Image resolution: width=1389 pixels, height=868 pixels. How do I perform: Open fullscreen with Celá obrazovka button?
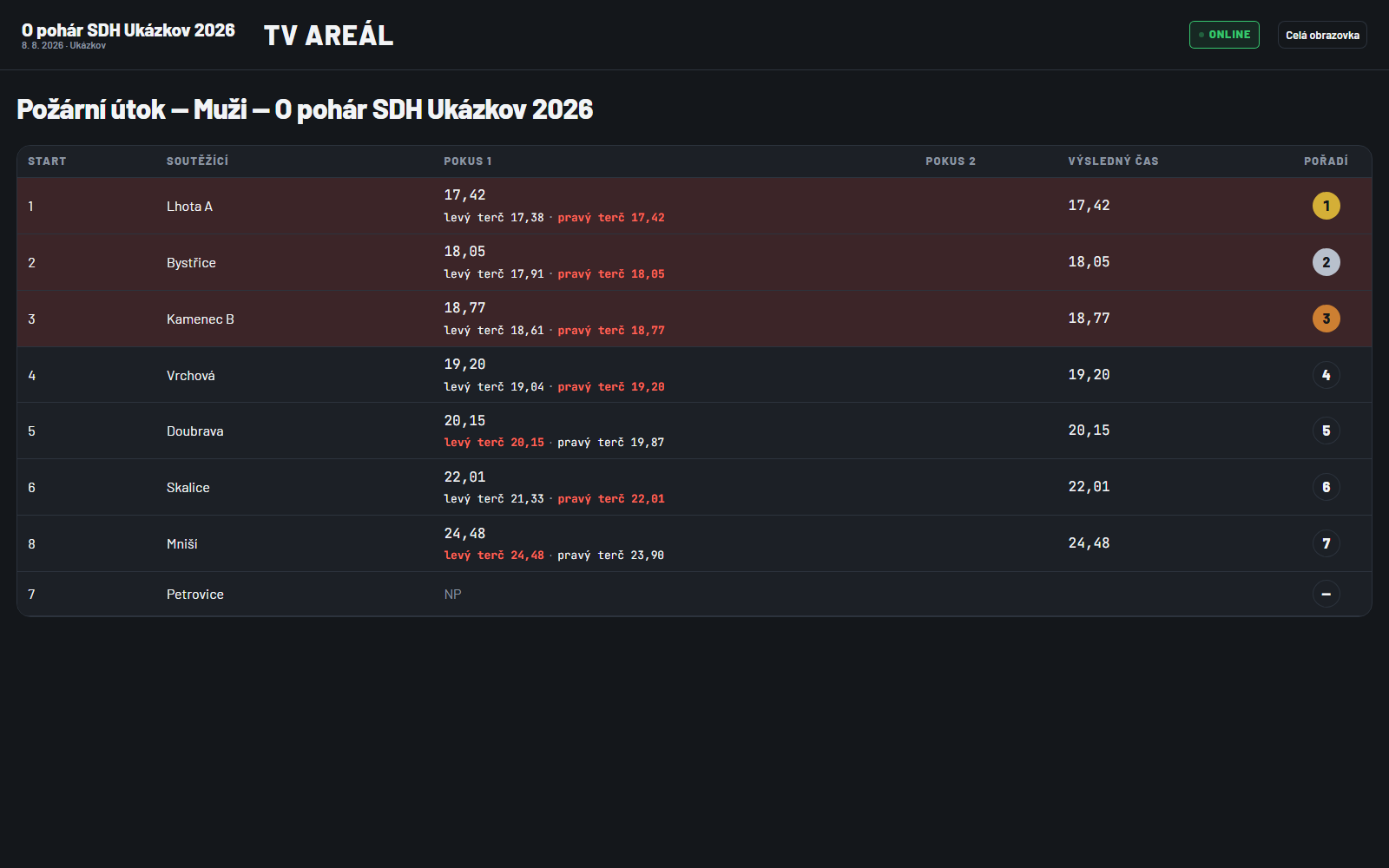[x=1322, y=35]
